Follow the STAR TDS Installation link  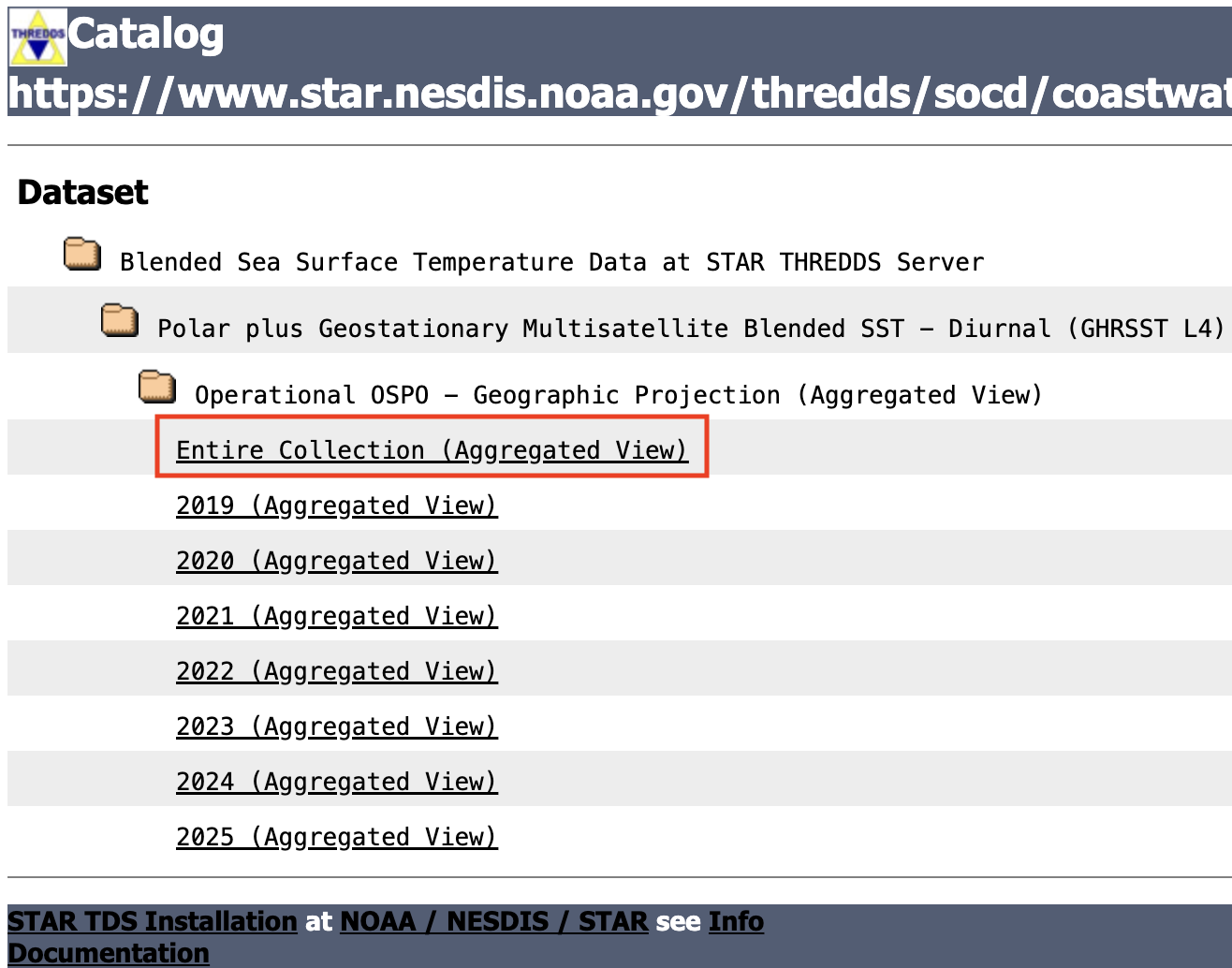[153, 921]
